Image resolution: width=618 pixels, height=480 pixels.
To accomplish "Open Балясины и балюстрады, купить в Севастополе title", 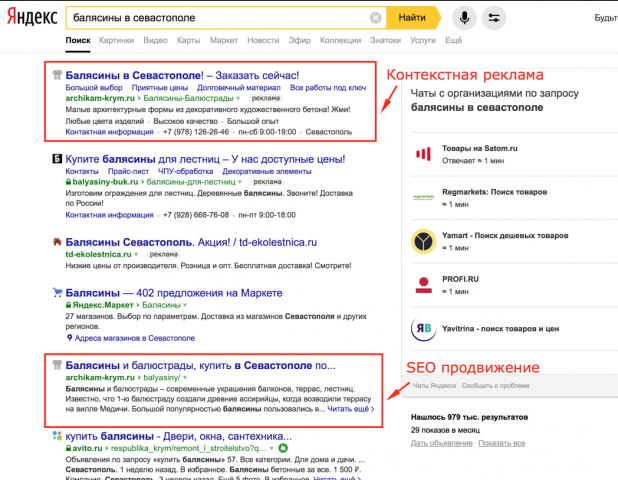I will coord(200,365).
